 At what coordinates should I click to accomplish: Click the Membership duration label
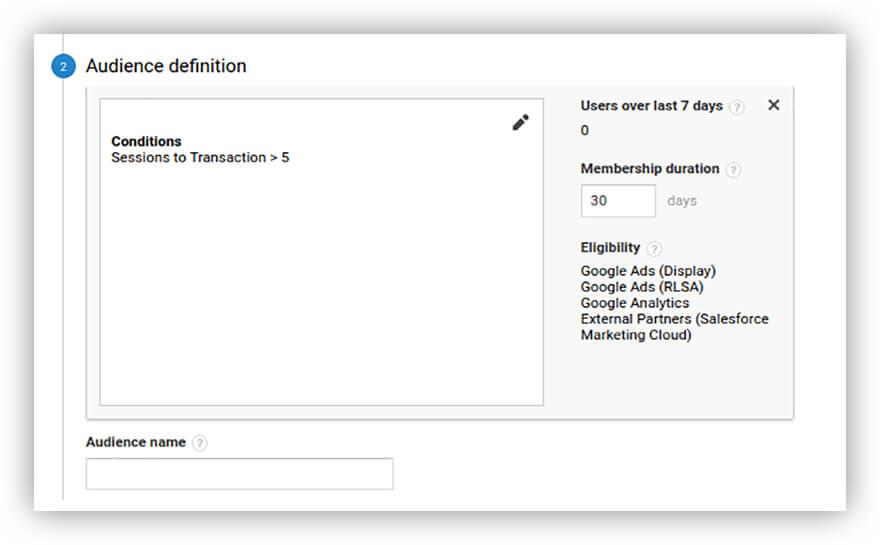coord(649,169)
